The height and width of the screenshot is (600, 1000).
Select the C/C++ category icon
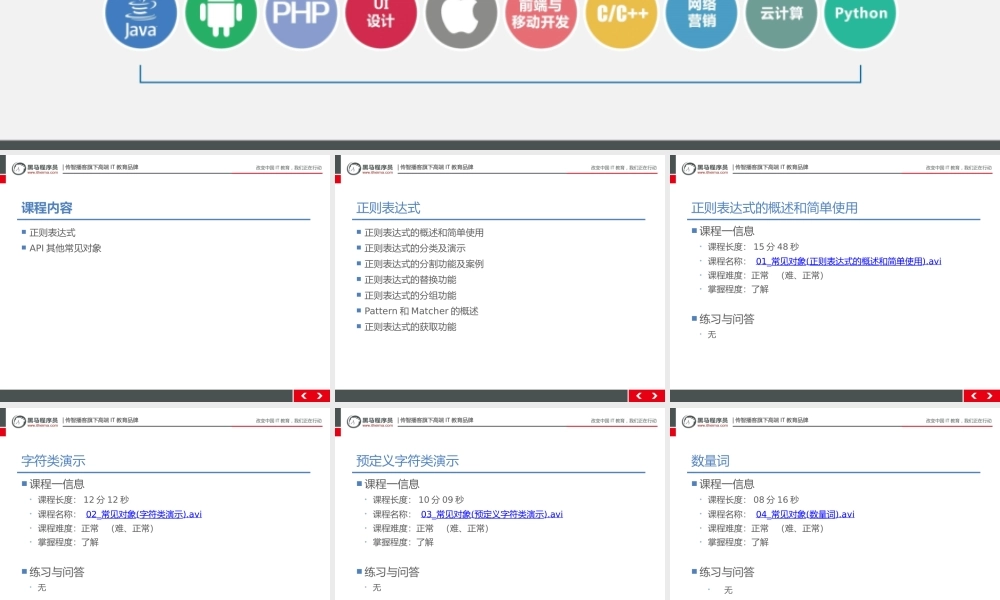(x=620, y=18)
